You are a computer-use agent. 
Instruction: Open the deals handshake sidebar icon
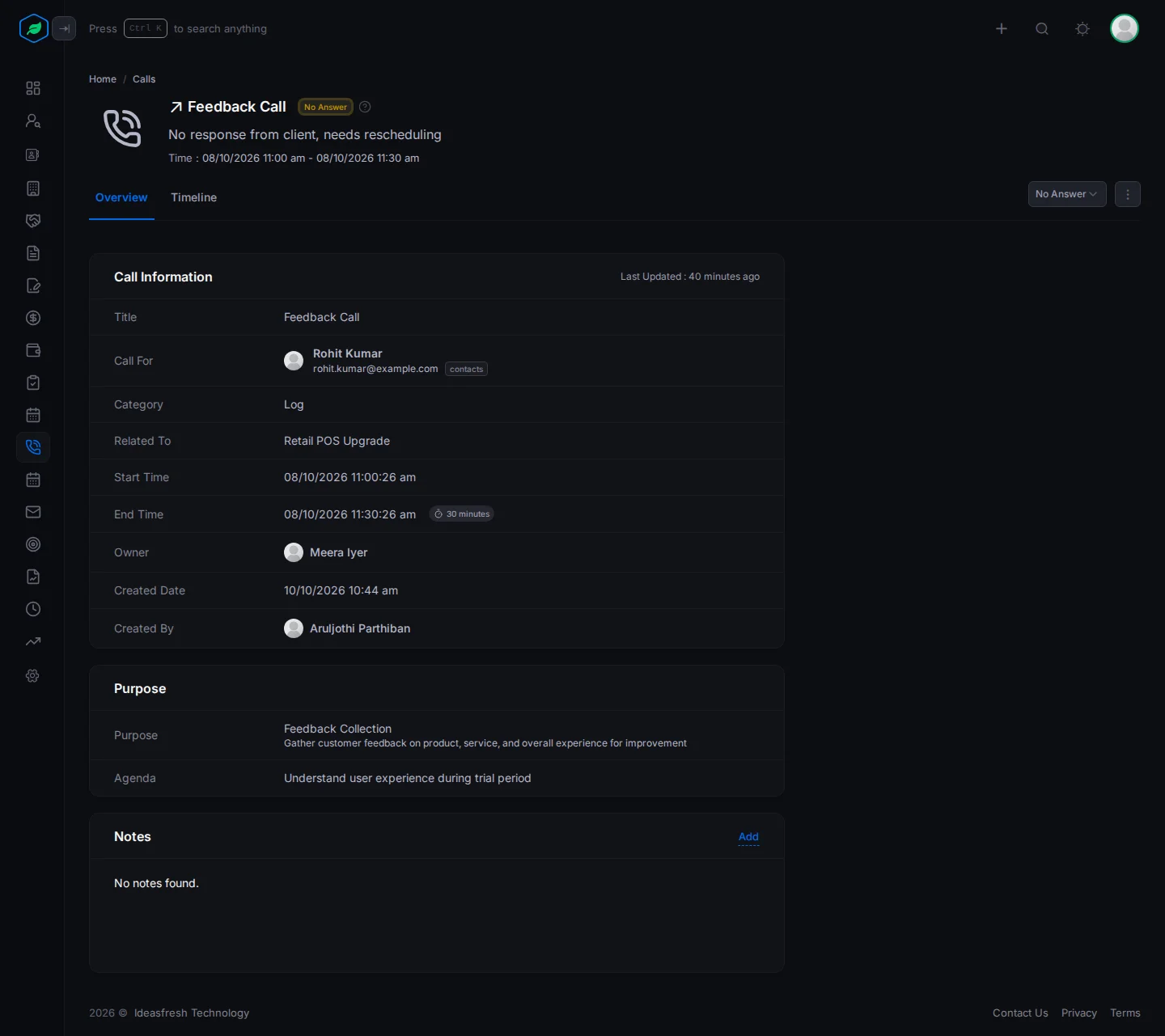33,221
